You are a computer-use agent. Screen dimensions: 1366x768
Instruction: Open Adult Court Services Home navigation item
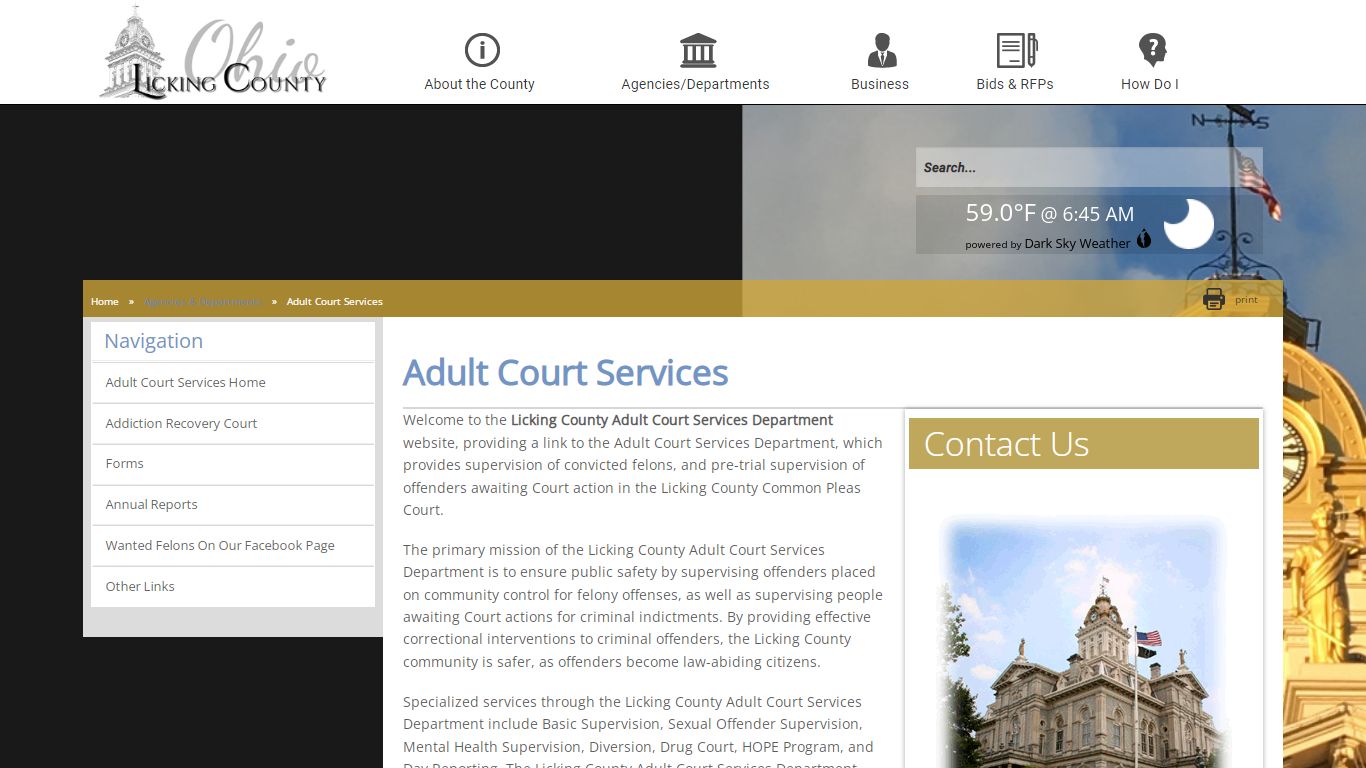tap(233, 383)
